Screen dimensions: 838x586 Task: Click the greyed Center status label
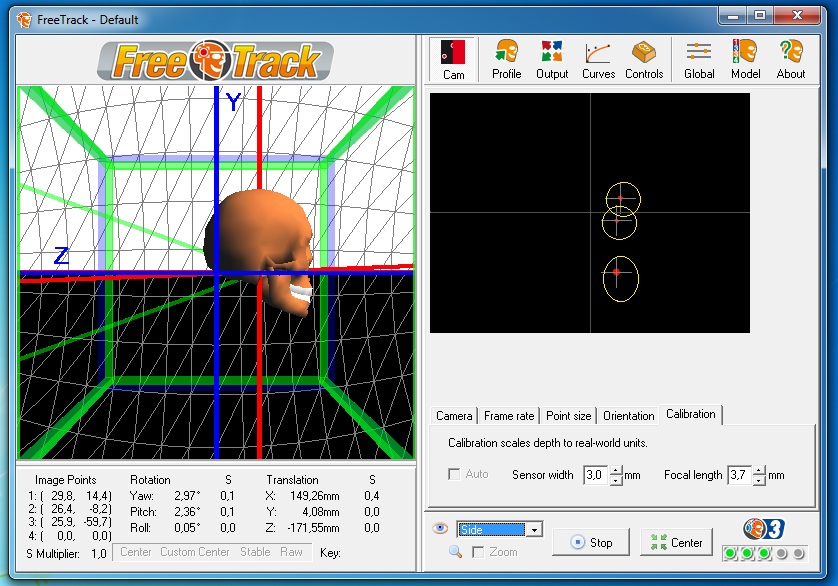136,552
